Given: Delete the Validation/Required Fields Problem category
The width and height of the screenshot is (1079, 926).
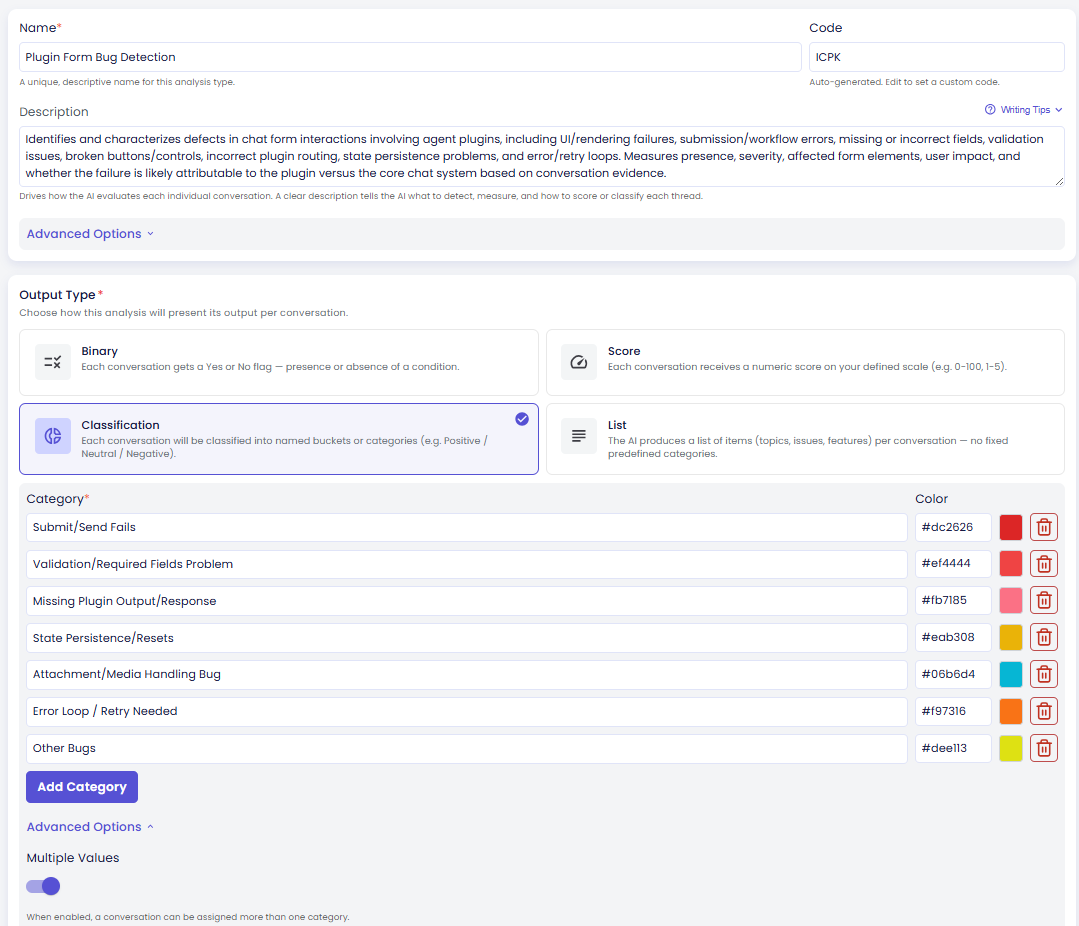Looking at the screenshot, I should pyautogui.click(x=1043, y=564).
